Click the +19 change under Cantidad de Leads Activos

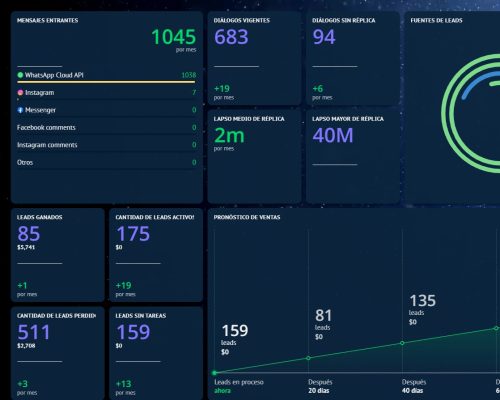click(x=123, y=286)
